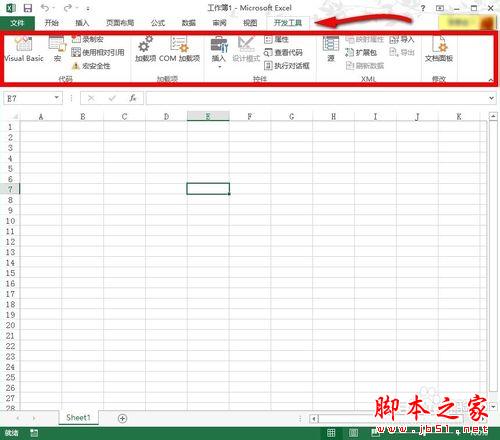Collapse the ribbon with the chevron

[491, 80]
